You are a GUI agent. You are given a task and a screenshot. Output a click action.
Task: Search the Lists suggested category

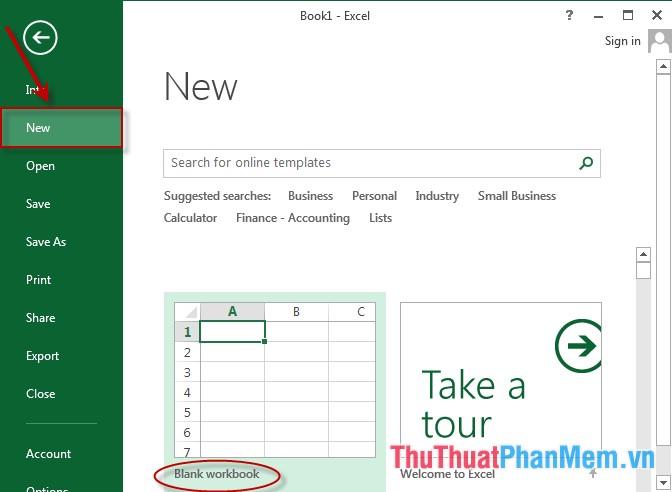(x=380, y=218)
